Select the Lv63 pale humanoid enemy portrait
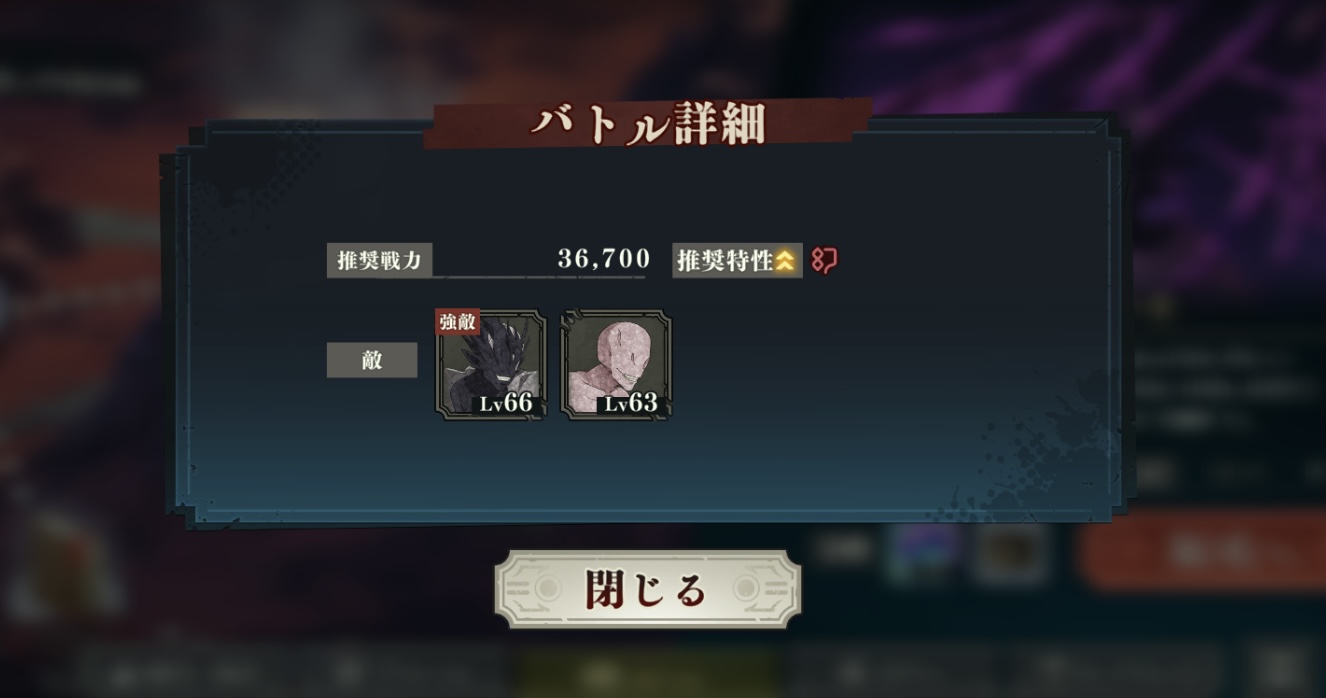 (616, 365)
